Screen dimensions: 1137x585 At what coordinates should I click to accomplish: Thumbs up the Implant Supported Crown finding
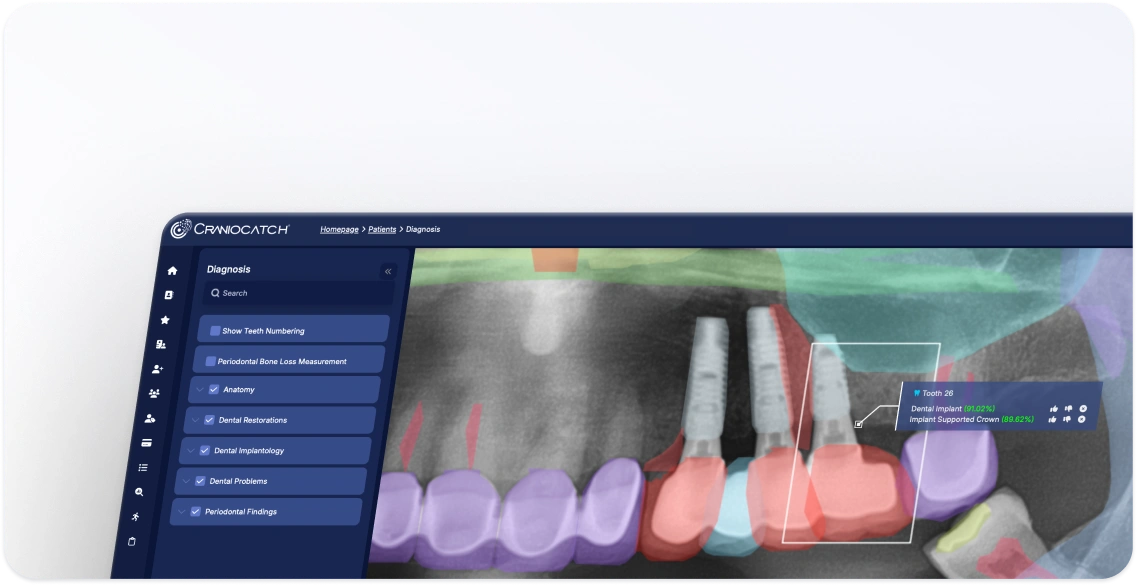(x=1052, y=419)
